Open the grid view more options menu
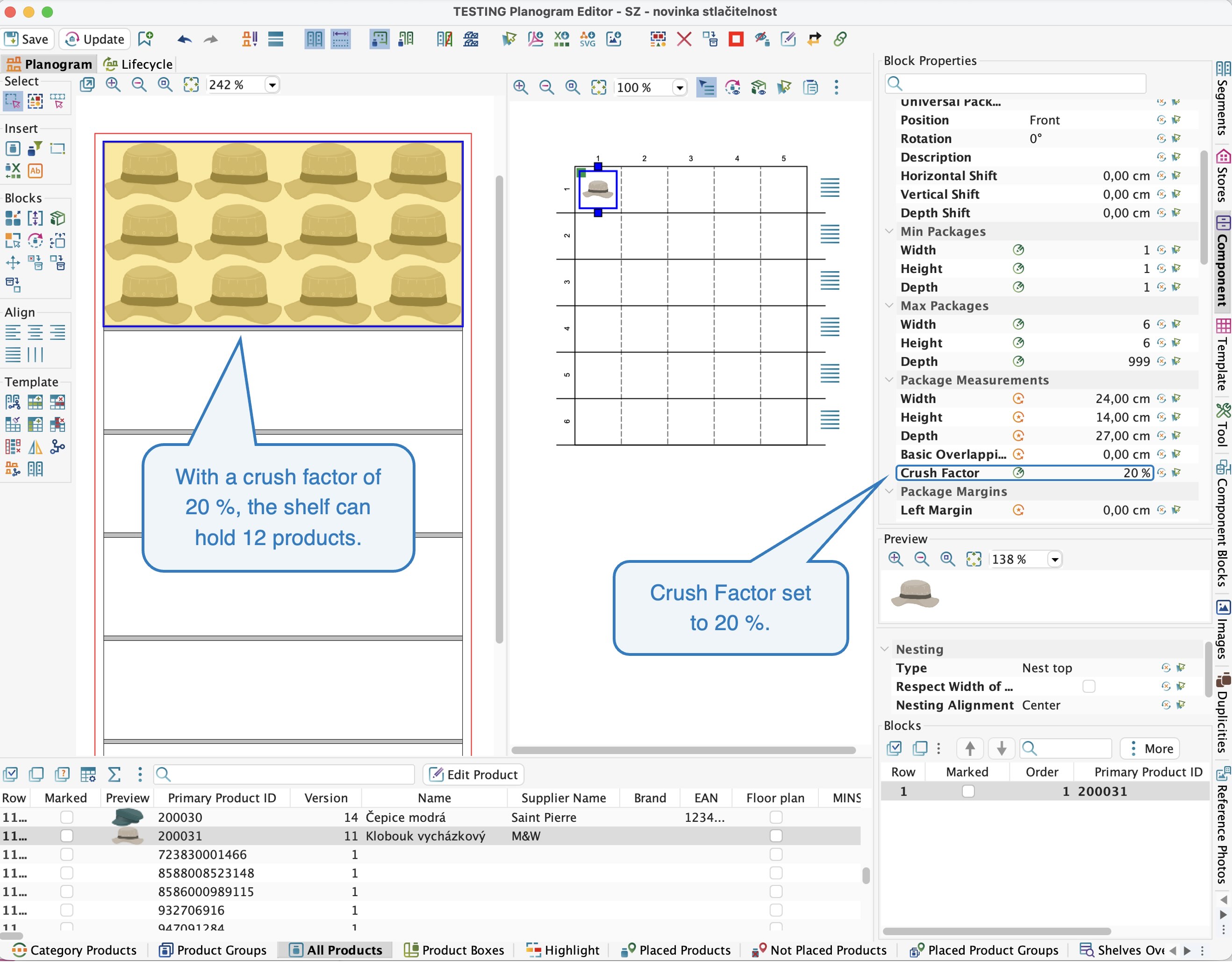 coord(837,87)
